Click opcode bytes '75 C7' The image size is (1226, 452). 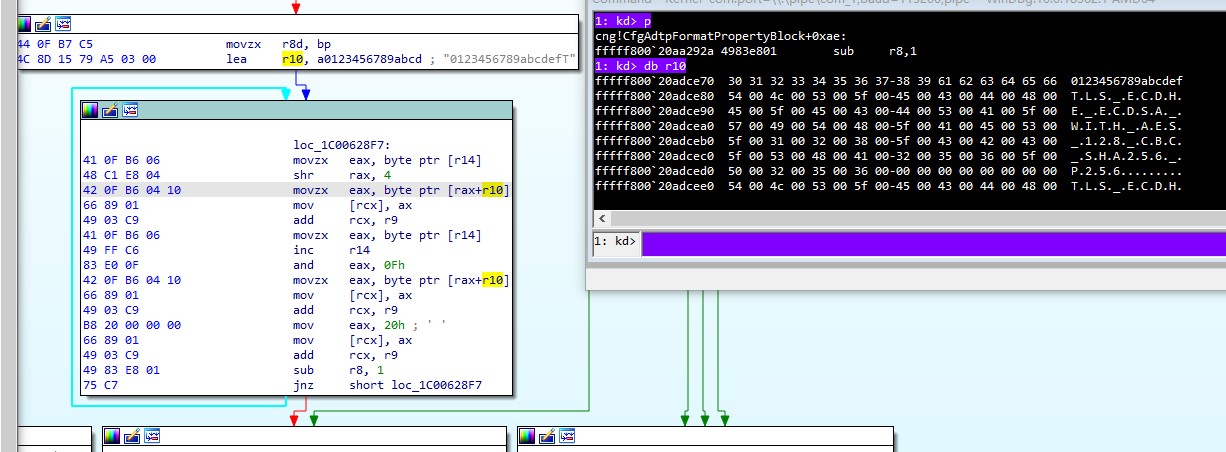(x=101, y=385)
